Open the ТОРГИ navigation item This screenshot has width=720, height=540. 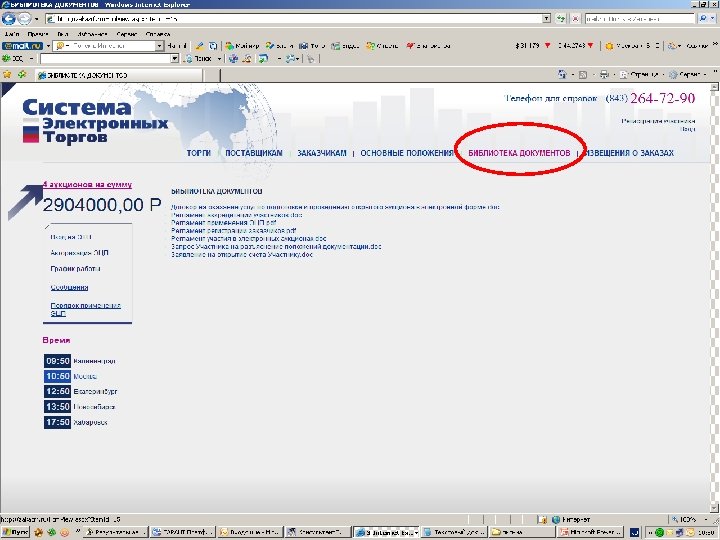[198, 153]
